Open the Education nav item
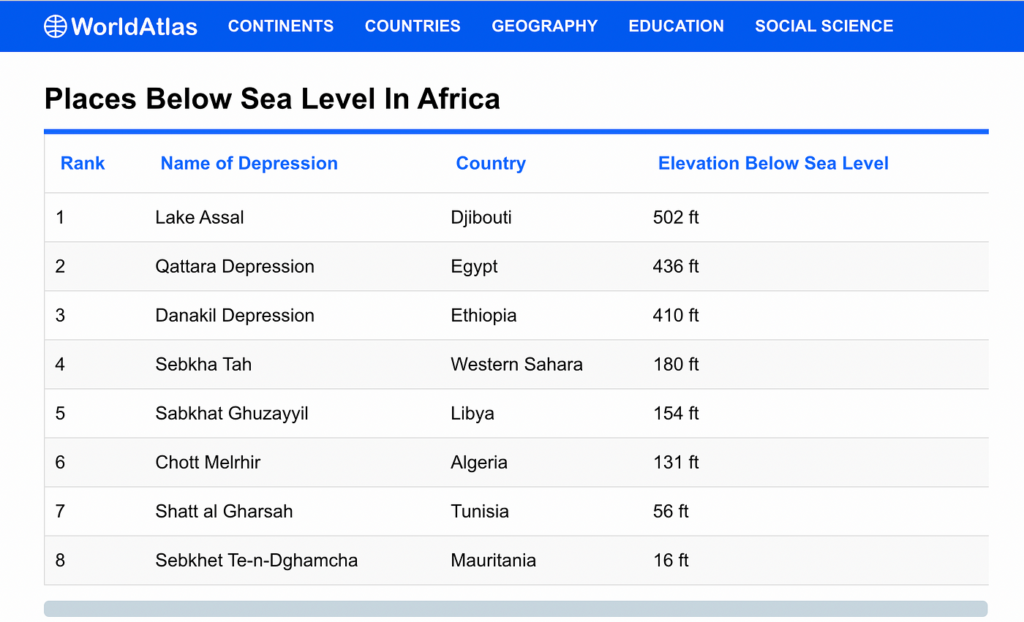 [676, 26]
